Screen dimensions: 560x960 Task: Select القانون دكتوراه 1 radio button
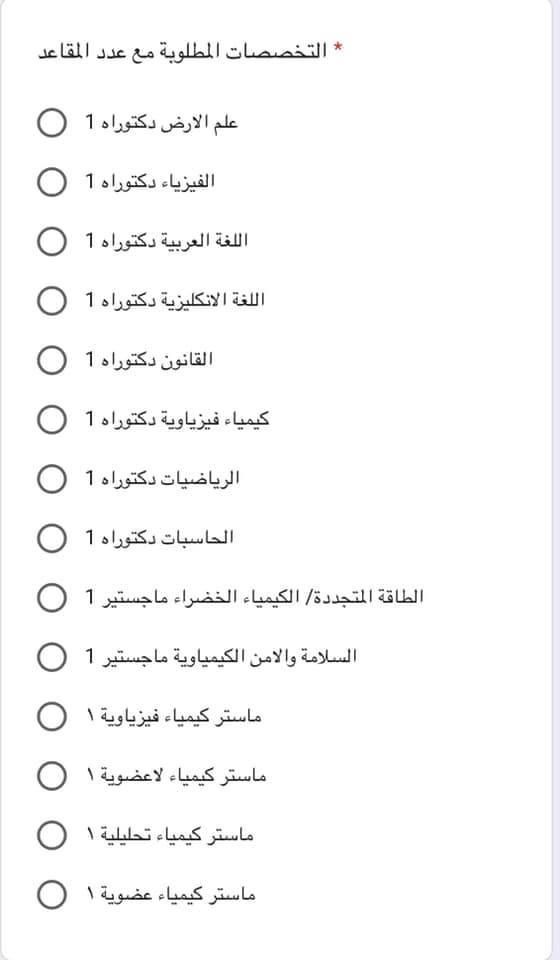pyautogui.click(x=51, y=360)
